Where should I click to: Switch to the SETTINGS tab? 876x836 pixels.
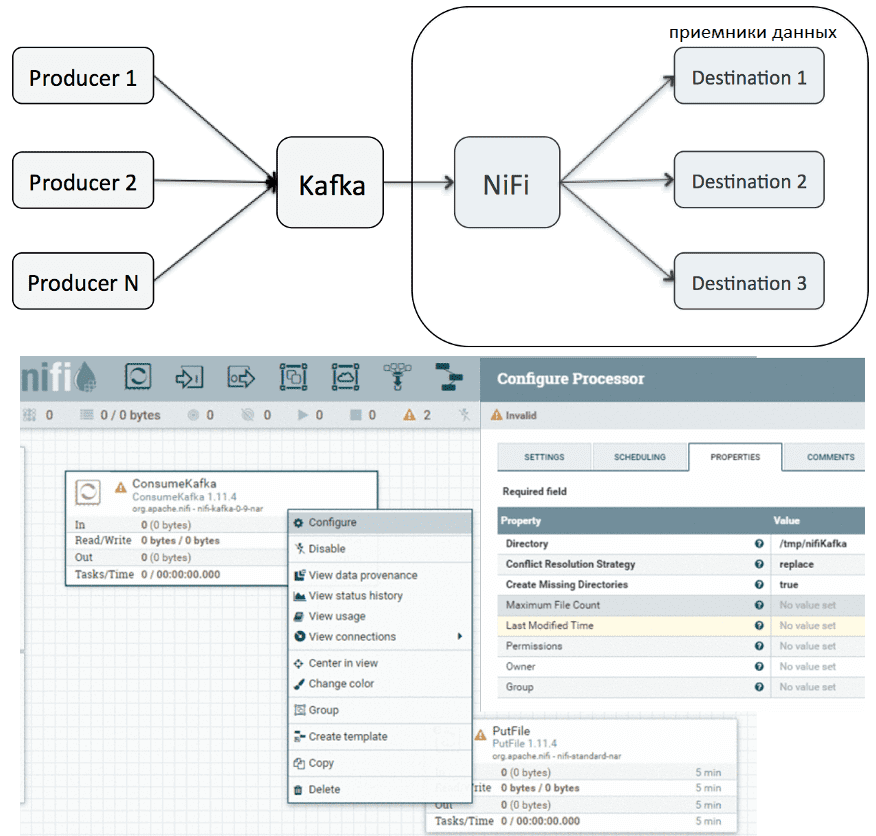tap(544, 457)
